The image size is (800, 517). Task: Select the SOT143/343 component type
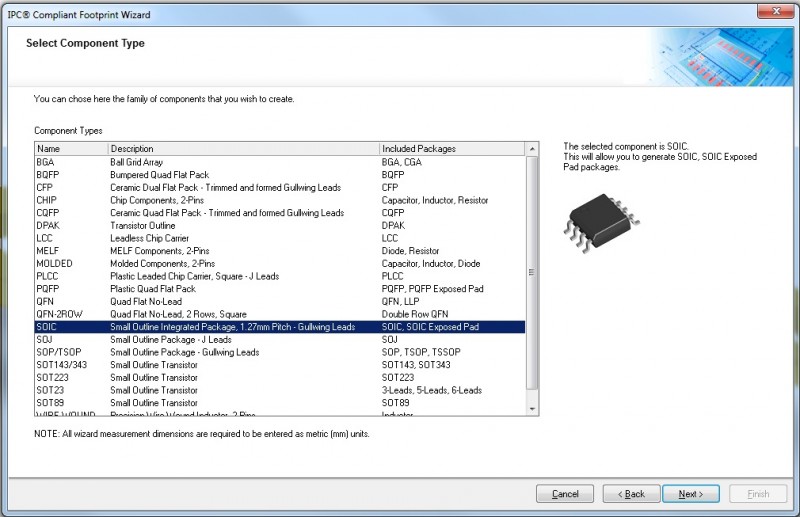point(280,365)
